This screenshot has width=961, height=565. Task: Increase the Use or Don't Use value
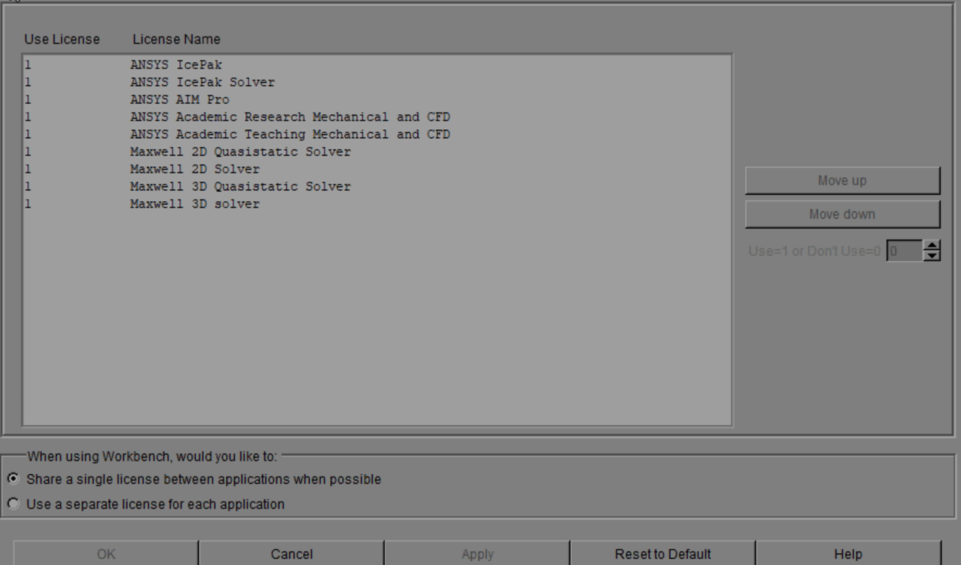(932, 245)
